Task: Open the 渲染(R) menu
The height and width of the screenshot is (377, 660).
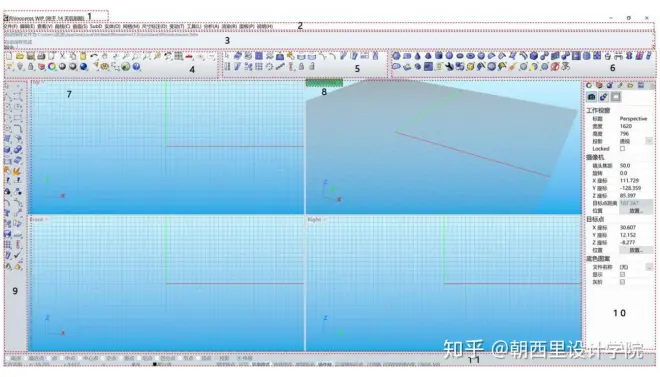Action: point(229,26)
